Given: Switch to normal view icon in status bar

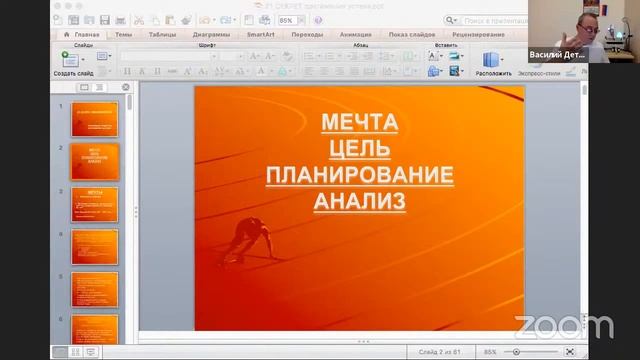Looking at the screenshot, I should 60,352.
